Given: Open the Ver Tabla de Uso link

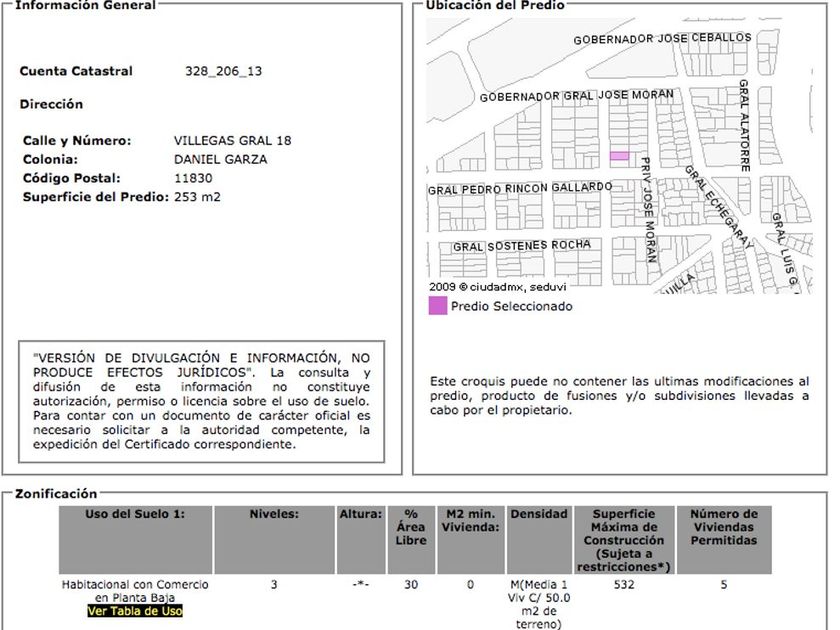Looking at the screenshot, I should tap(135, 611).
